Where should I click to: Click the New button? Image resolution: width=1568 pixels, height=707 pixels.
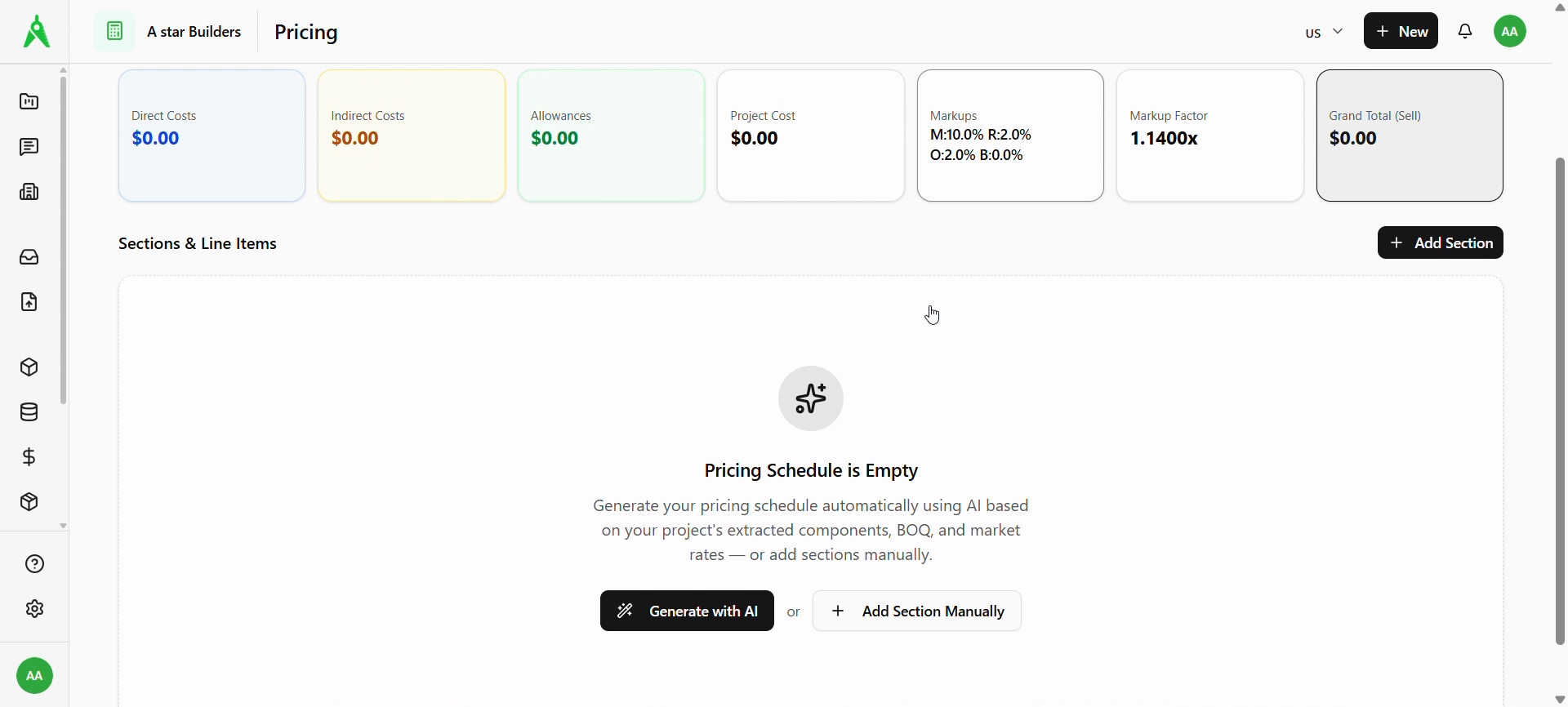(1401, 32)
